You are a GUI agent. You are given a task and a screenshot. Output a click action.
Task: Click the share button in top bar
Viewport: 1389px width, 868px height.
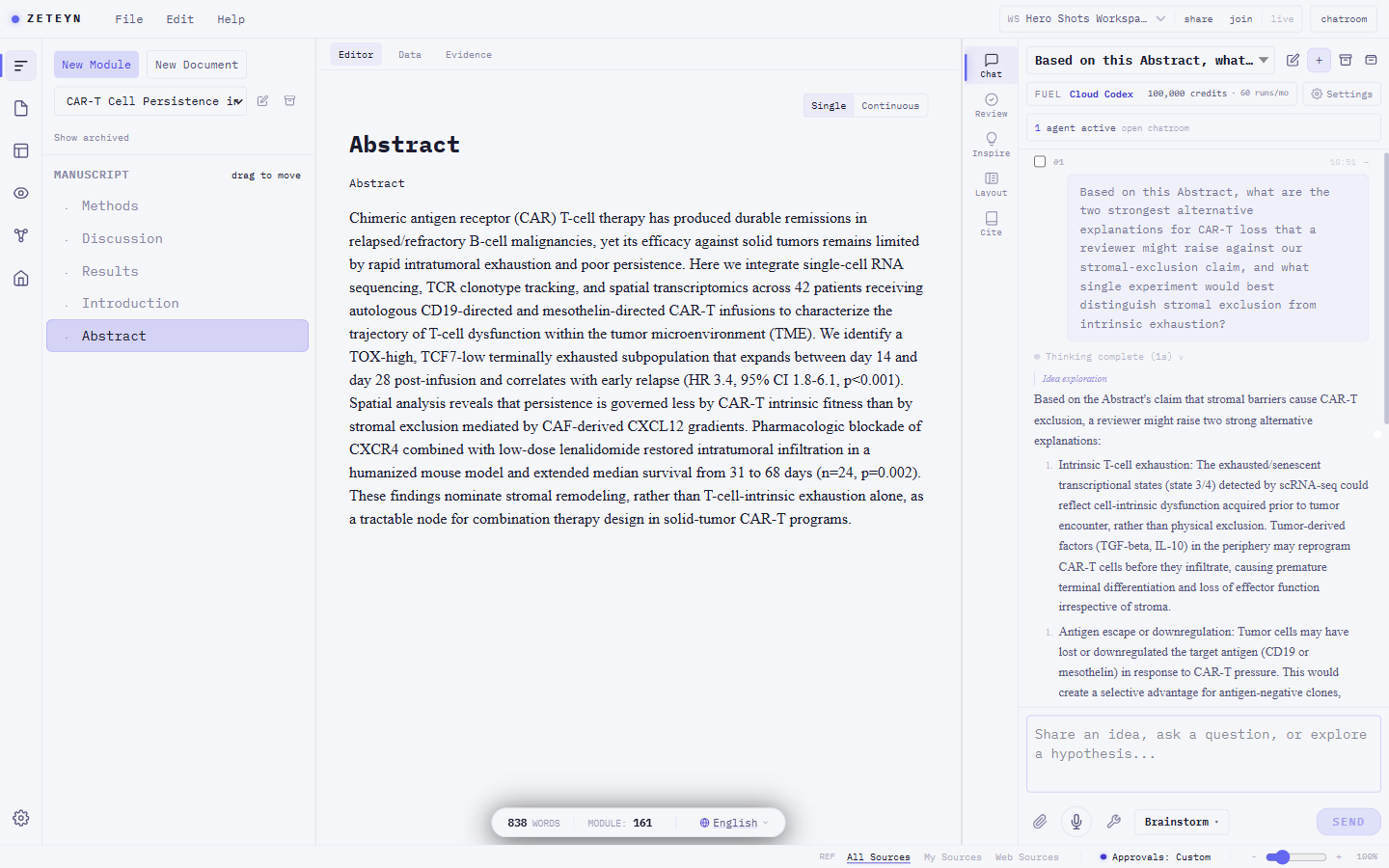pyautogui.click(x=1198, y=19)
